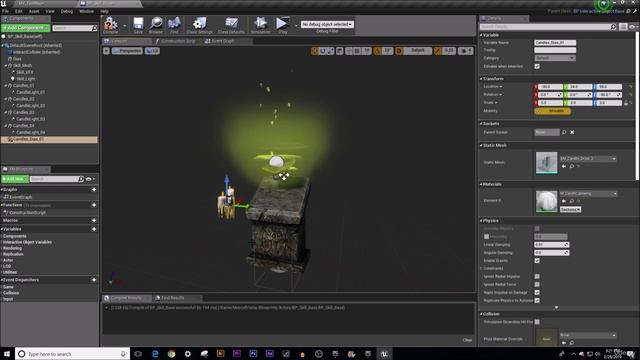
Task: Open the Edit menu
Action: point(18,11)
